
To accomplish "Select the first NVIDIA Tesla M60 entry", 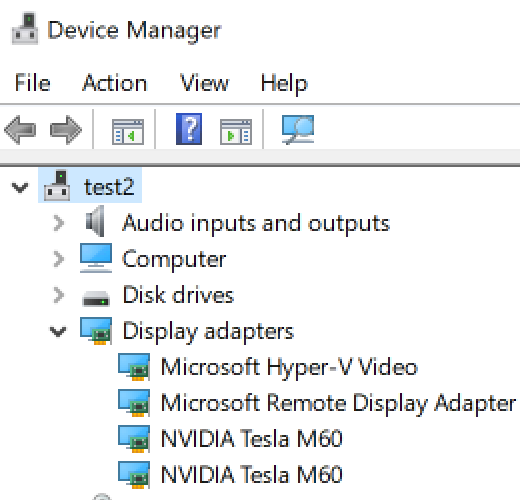I will pos(251,439).
